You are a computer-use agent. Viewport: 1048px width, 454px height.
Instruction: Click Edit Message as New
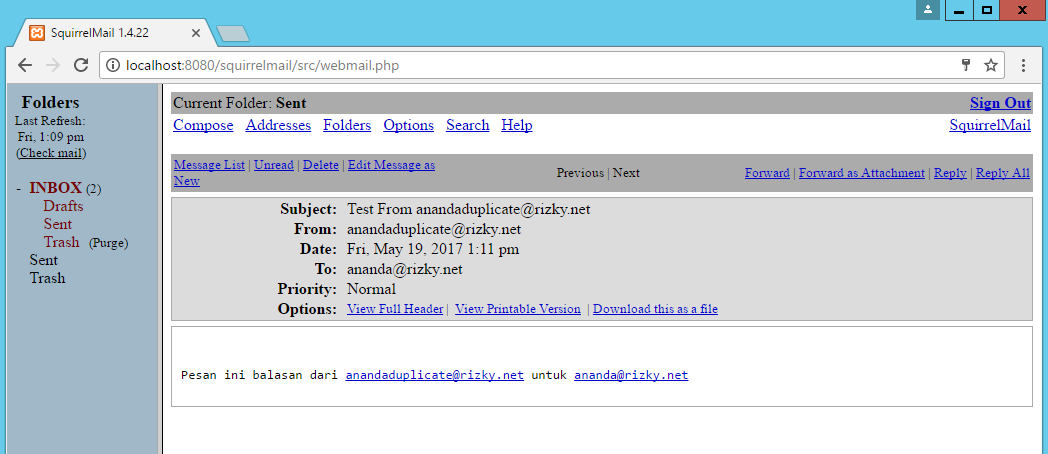click(x=391, y=165)
